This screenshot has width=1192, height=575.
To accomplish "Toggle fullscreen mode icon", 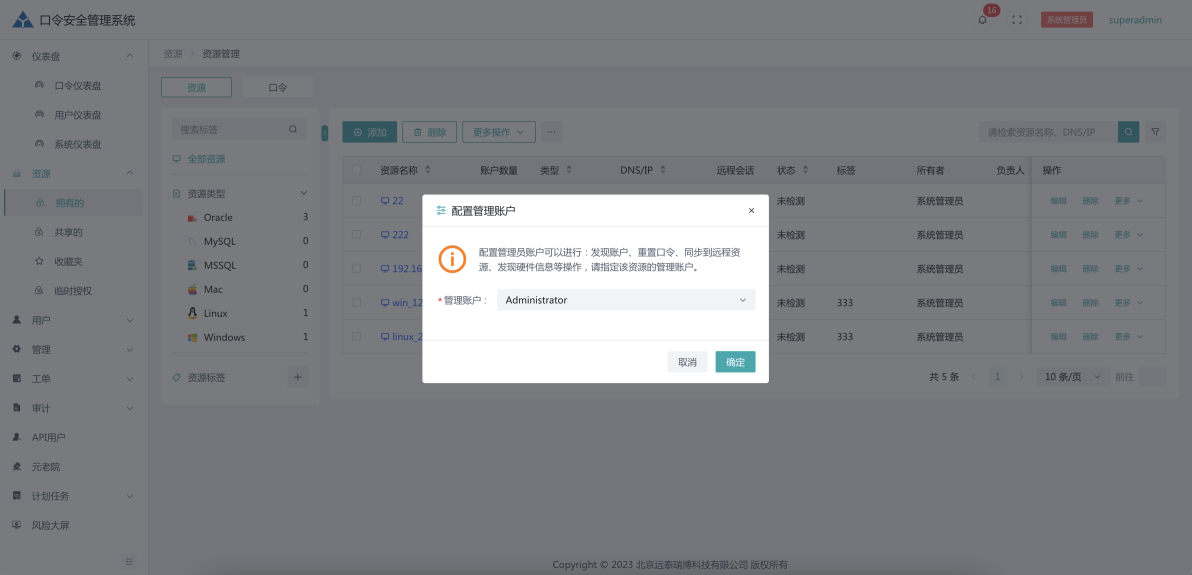I will point(1017,20).
